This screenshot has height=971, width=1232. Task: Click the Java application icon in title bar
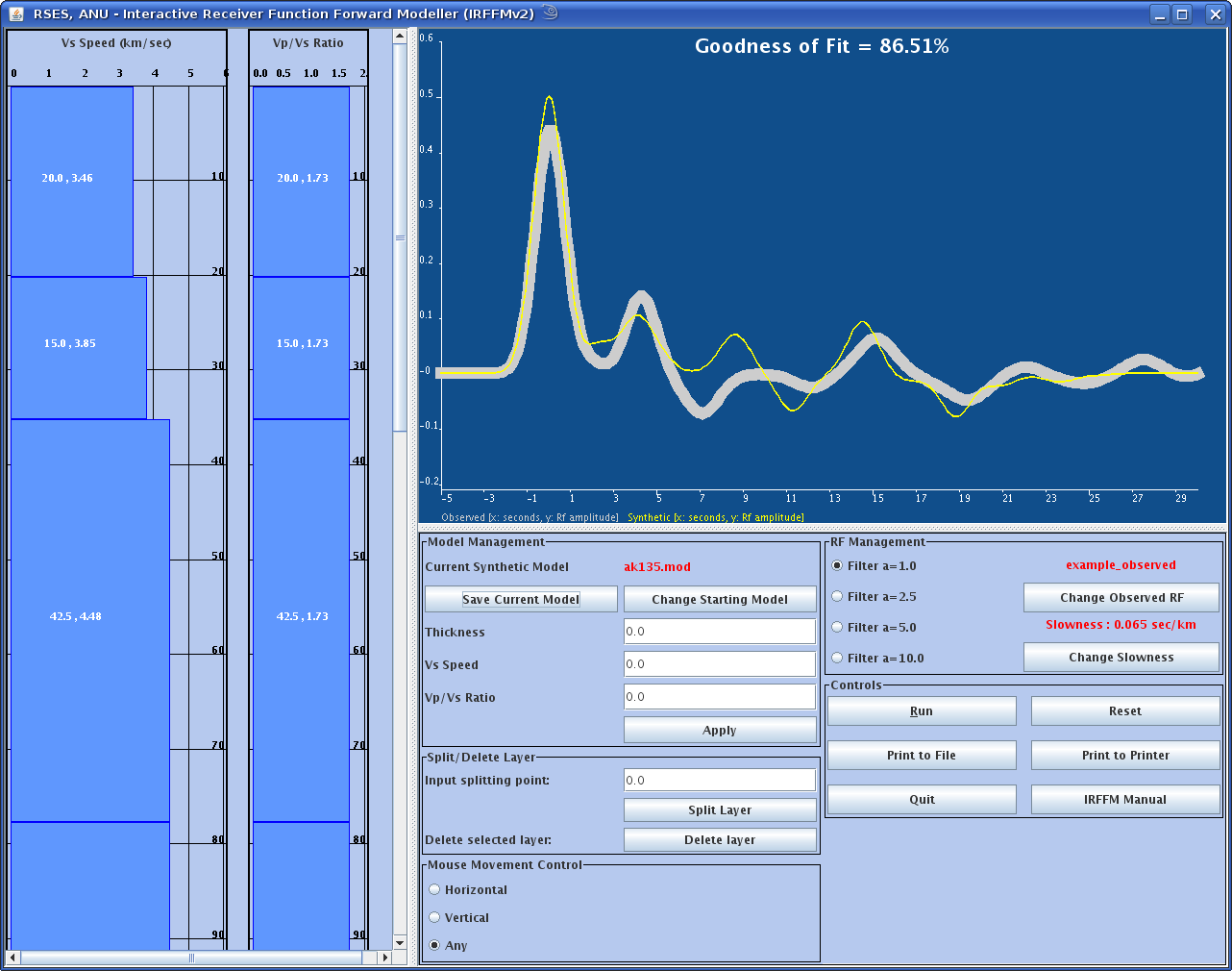pos(16,13)
